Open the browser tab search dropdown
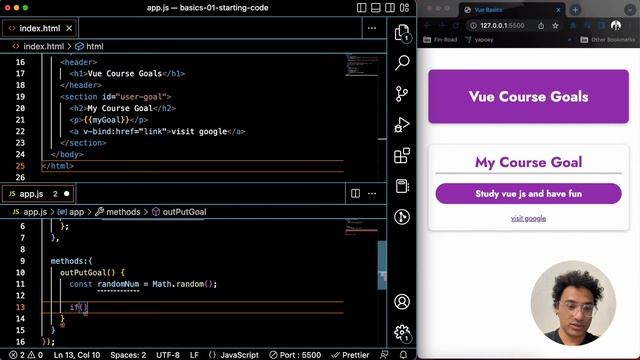640x360 pixels. pyautogui.click(x=630, y=10)
